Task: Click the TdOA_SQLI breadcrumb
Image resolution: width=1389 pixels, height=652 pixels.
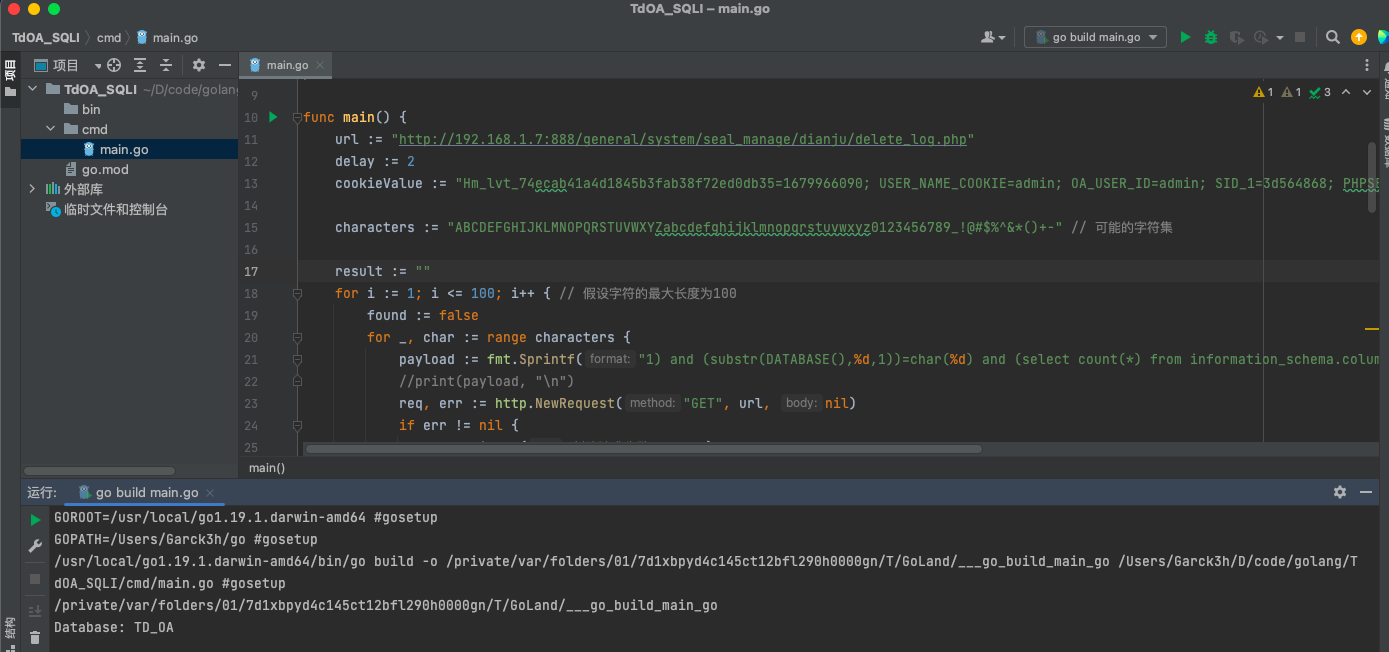Action: 47,37
